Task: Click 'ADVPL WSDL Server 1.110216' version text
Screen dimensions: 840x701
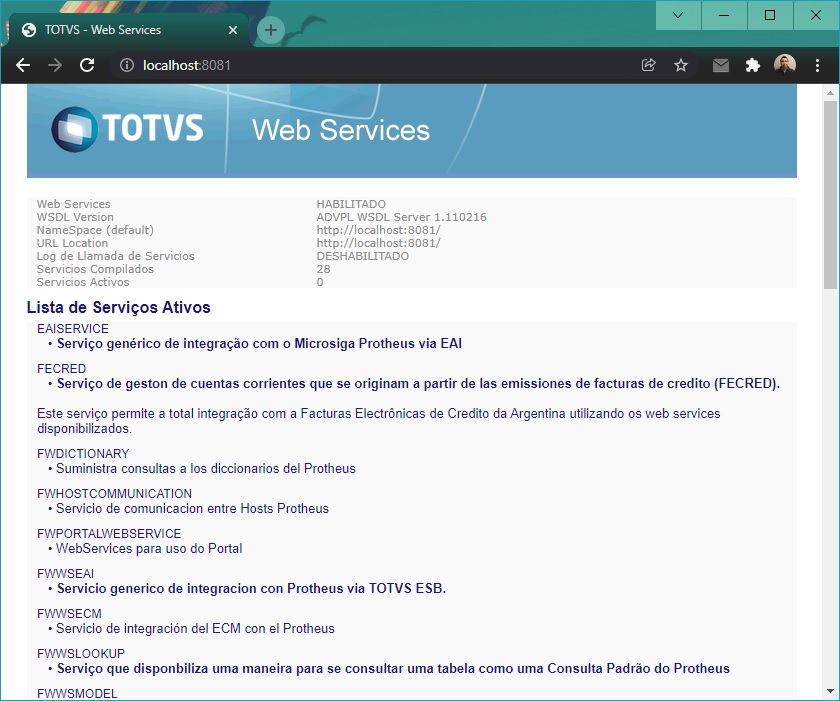Action: (x=401, y=217)
